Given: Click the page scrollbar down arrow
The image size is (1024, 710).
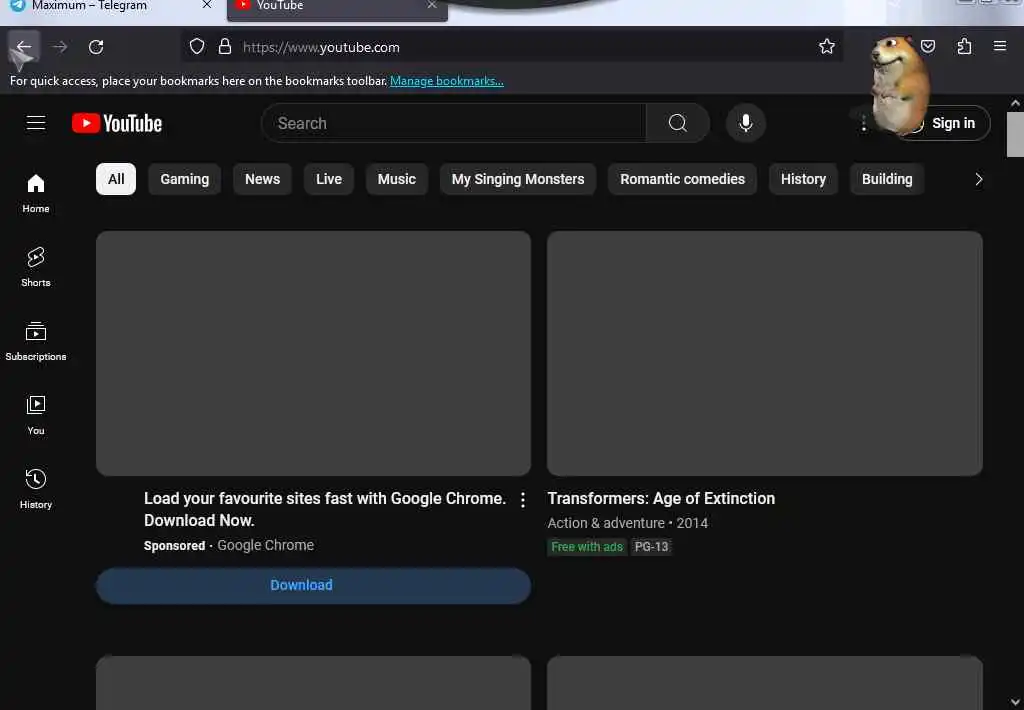Looking at the screenshot, I should click(1015, 702).
